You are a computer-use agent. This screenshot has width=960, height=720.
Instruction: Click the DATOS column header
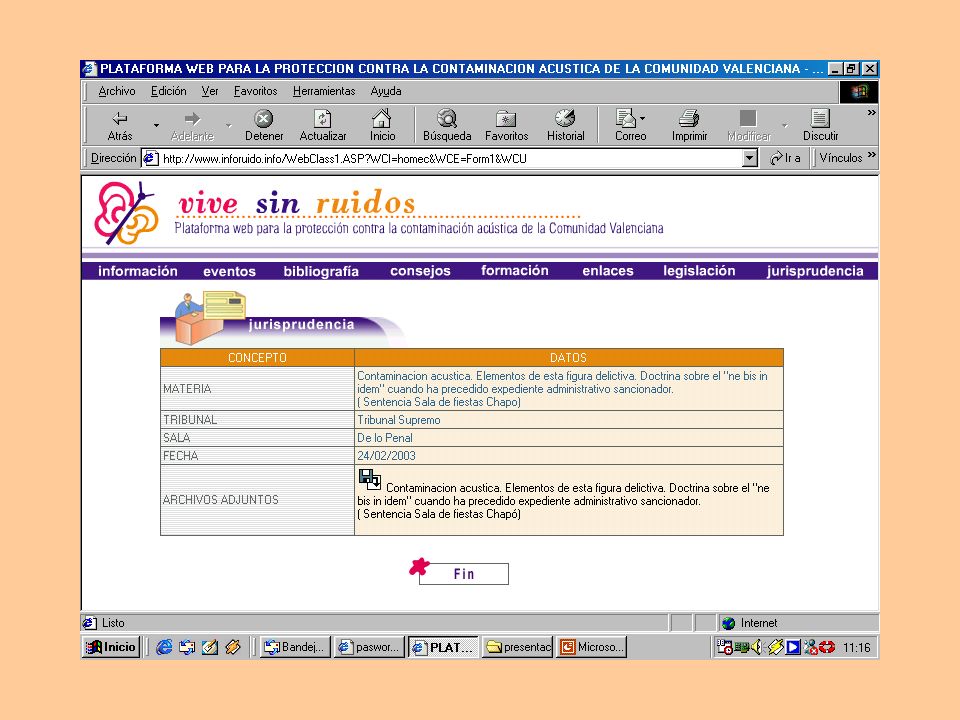[568, 358]
